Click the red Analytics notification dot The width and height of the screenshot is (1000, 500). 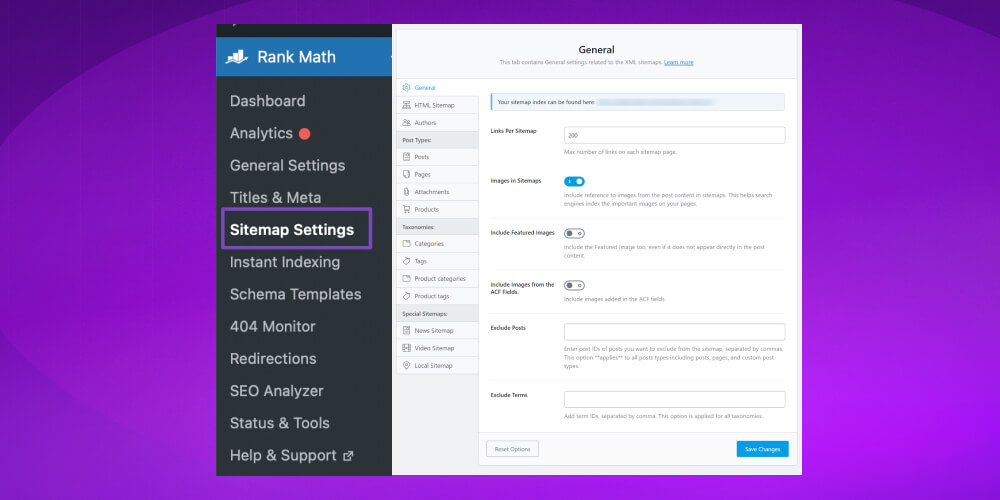304,134
